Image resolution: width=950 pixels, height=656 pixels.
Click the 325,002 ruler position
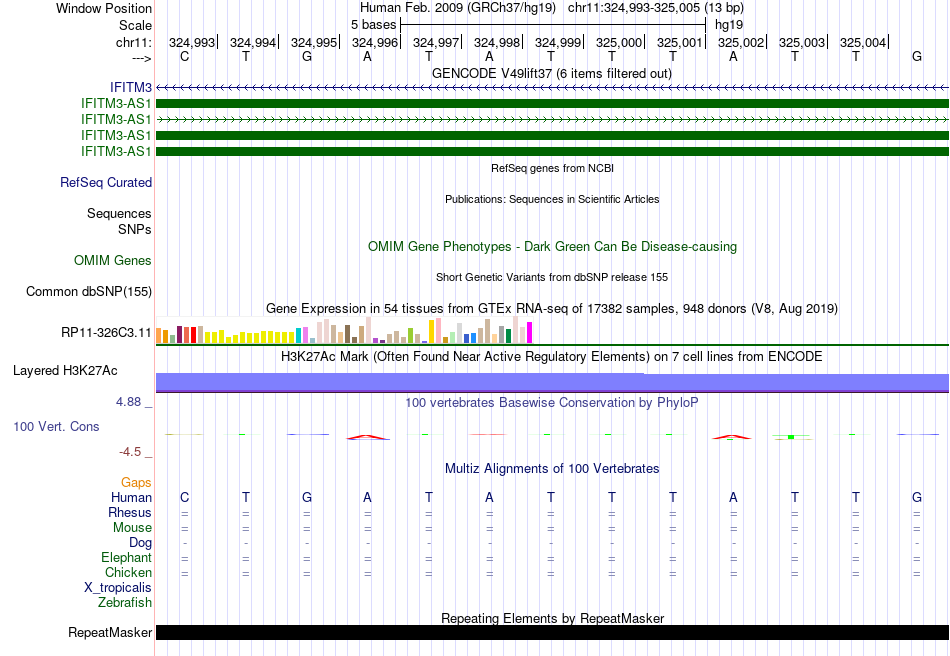(741, 42)
